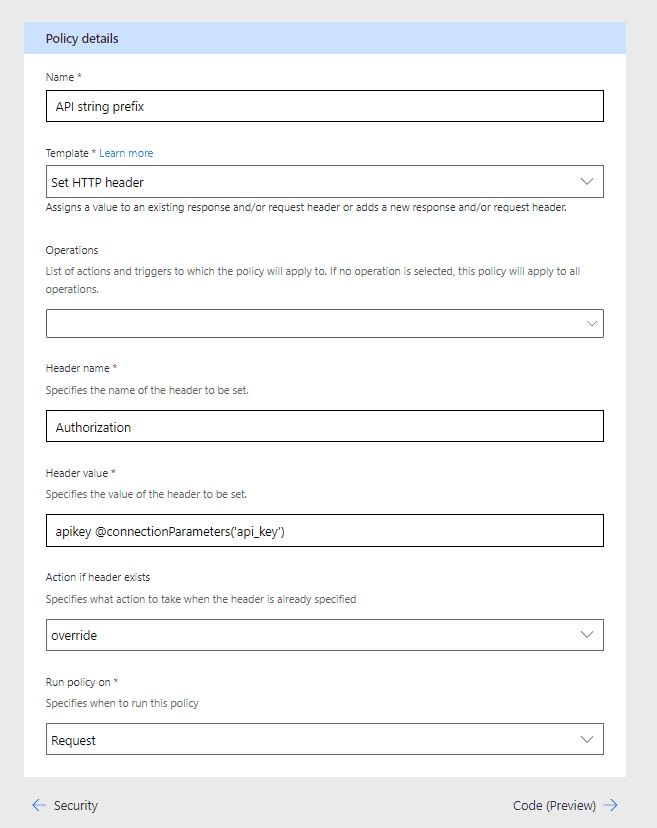Click the chevron on Action if header exists
The width and height of the screenshot is (657, 828).
(x=587, y=635)
